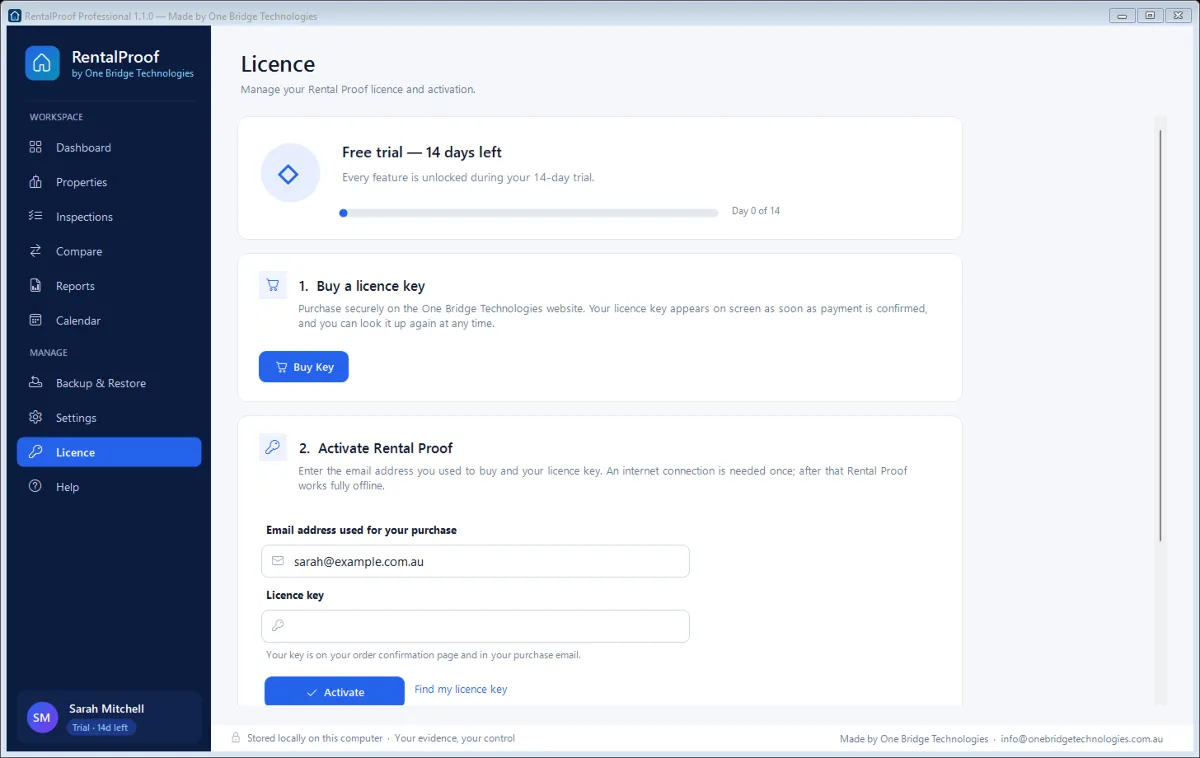Click the envelope icon in email field

(278, 561)
